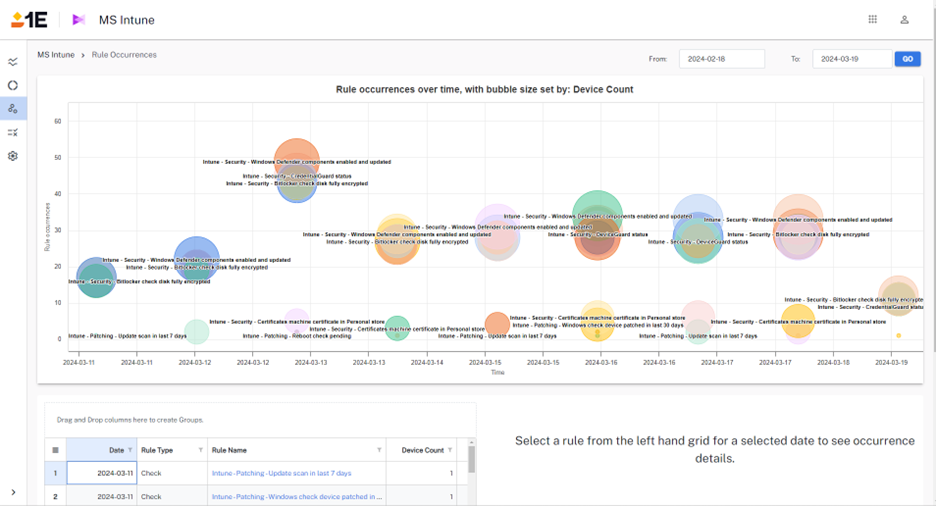Open the Rule Name column filter
936x506 pixels.
point(379,451)
